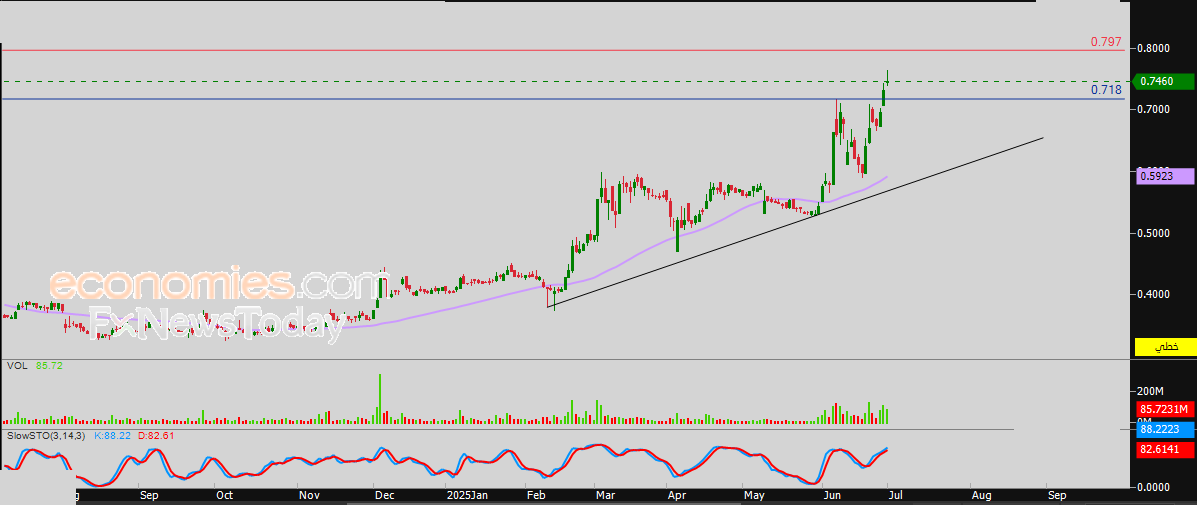Click the 0.5000 price axis value
The image size is (1197, 505).
[x=1153, y=233]
